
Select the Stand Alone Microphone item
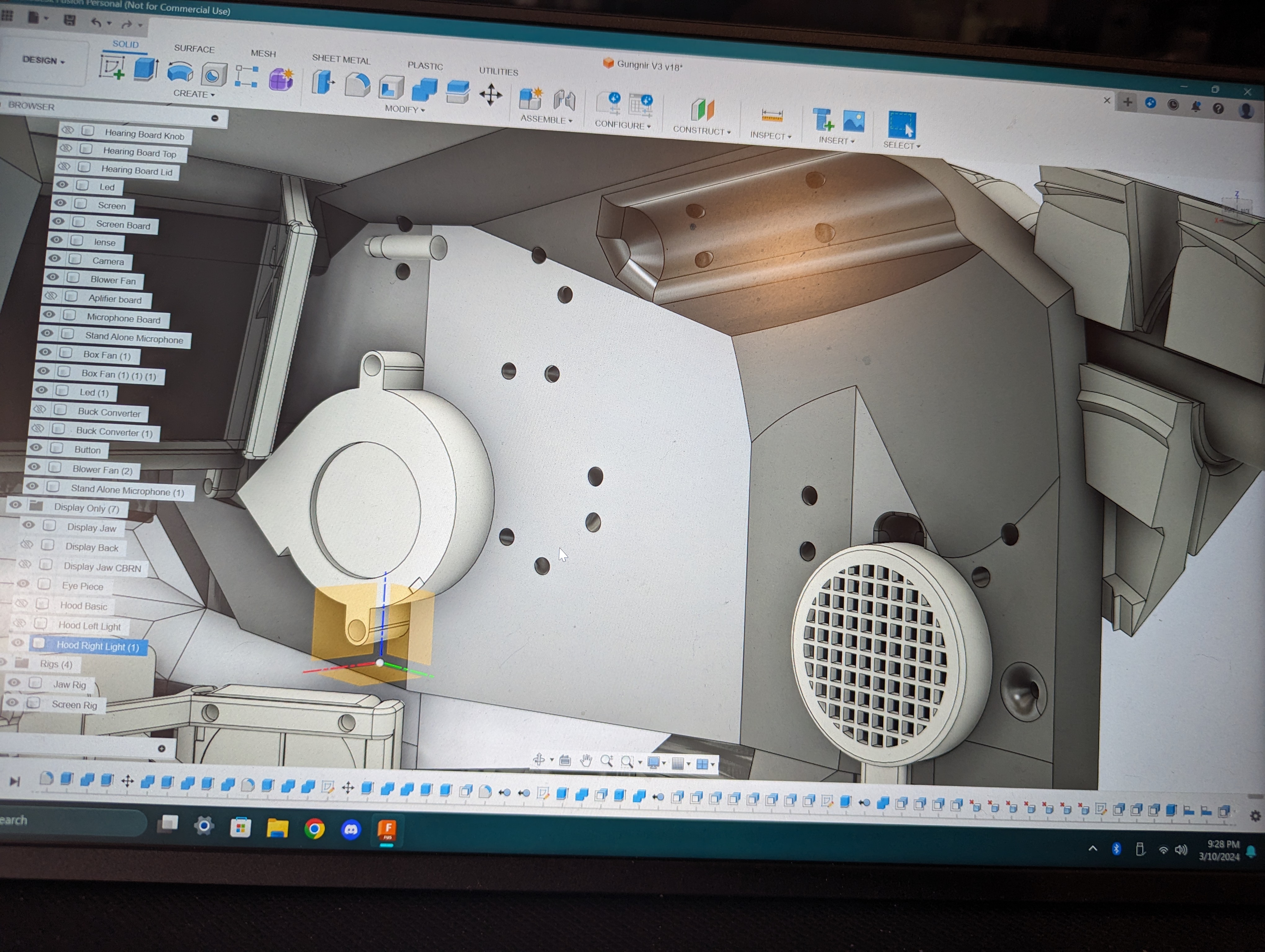click(x=134, y=338)
